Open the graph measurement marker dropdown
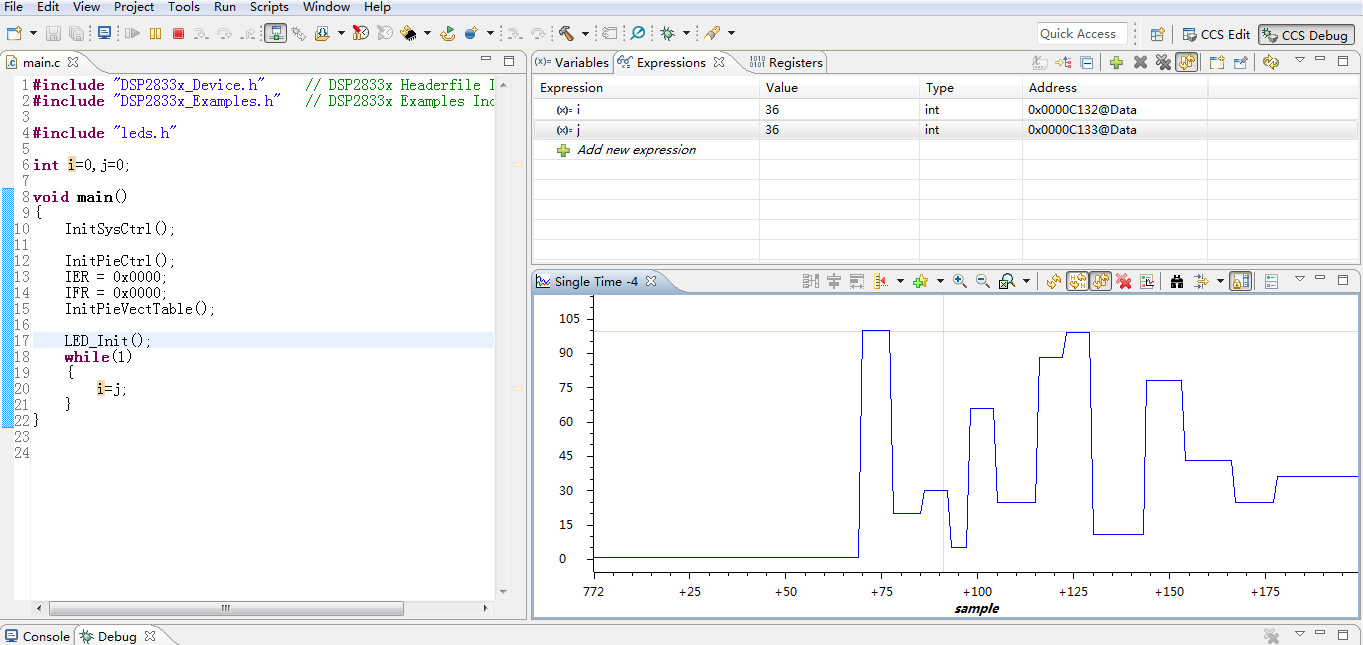This screenshot has width=1363, height=645. point(900,281)
